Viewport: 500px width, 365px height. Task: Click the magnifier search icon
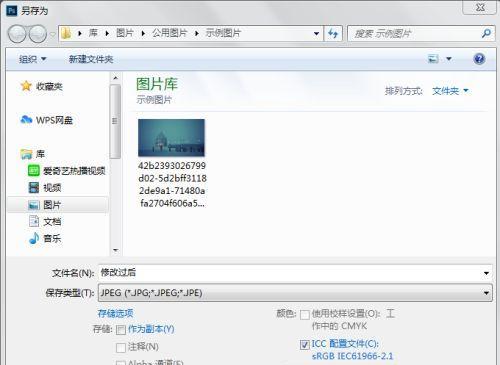(486, 33)
